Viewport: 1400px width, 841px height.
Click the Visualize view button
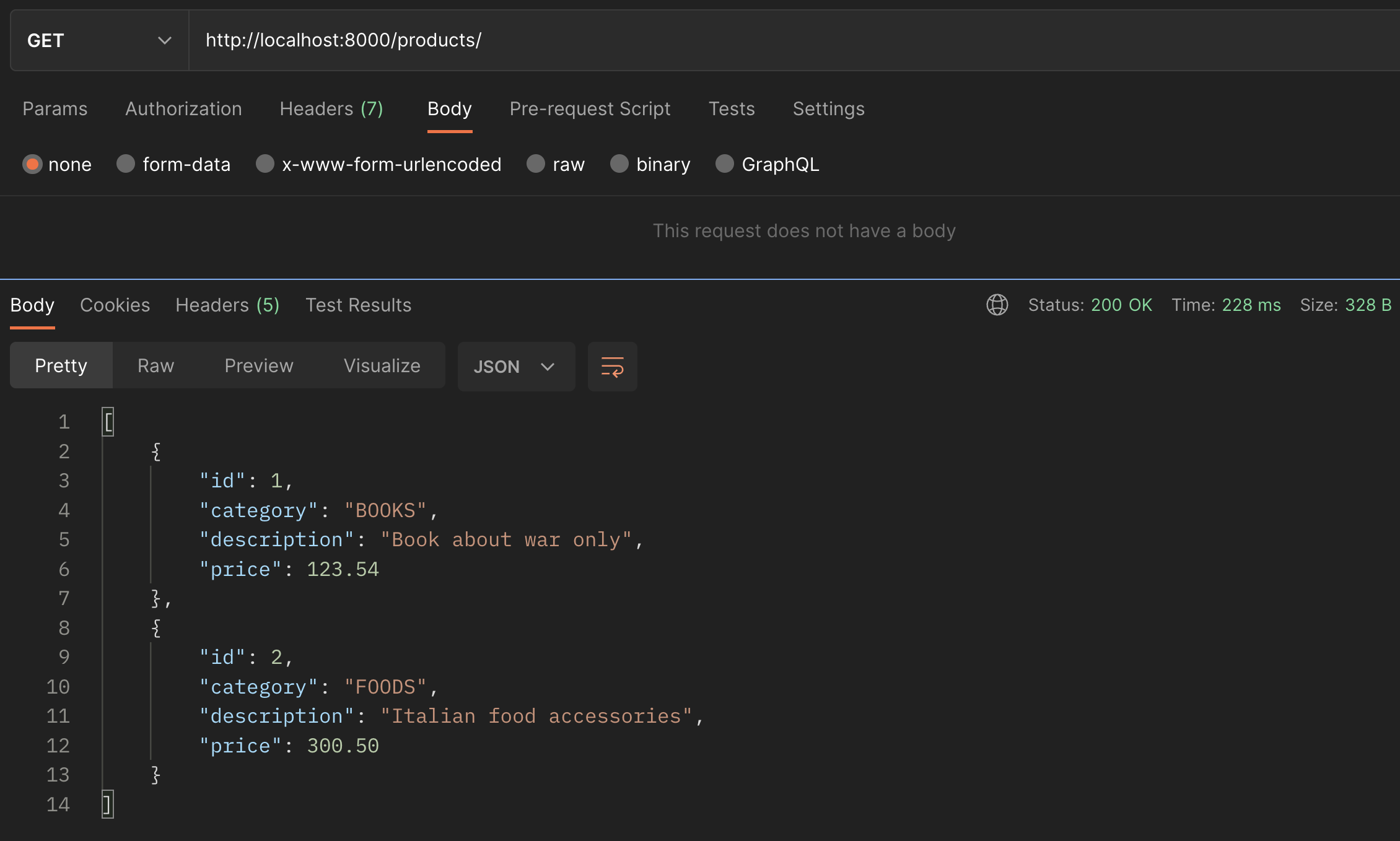tap(382, 366)
